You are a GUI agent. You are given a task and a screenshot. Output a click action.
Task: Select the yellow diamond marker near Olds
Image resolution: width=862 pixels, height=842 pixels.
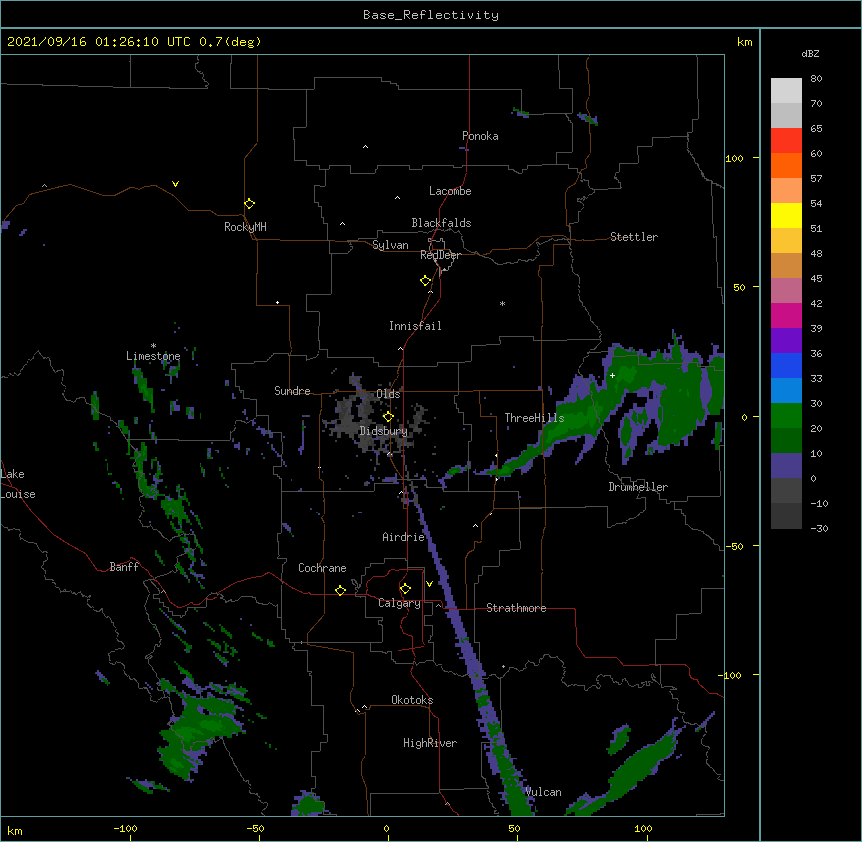tap(388, 416)
